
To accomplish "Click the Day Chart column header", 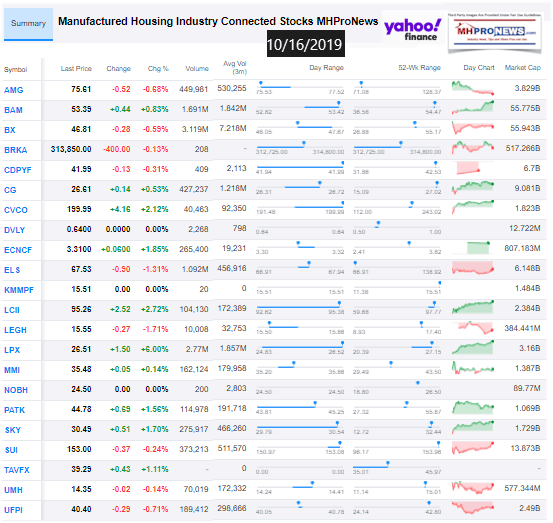I will click(x=479, y=67).
